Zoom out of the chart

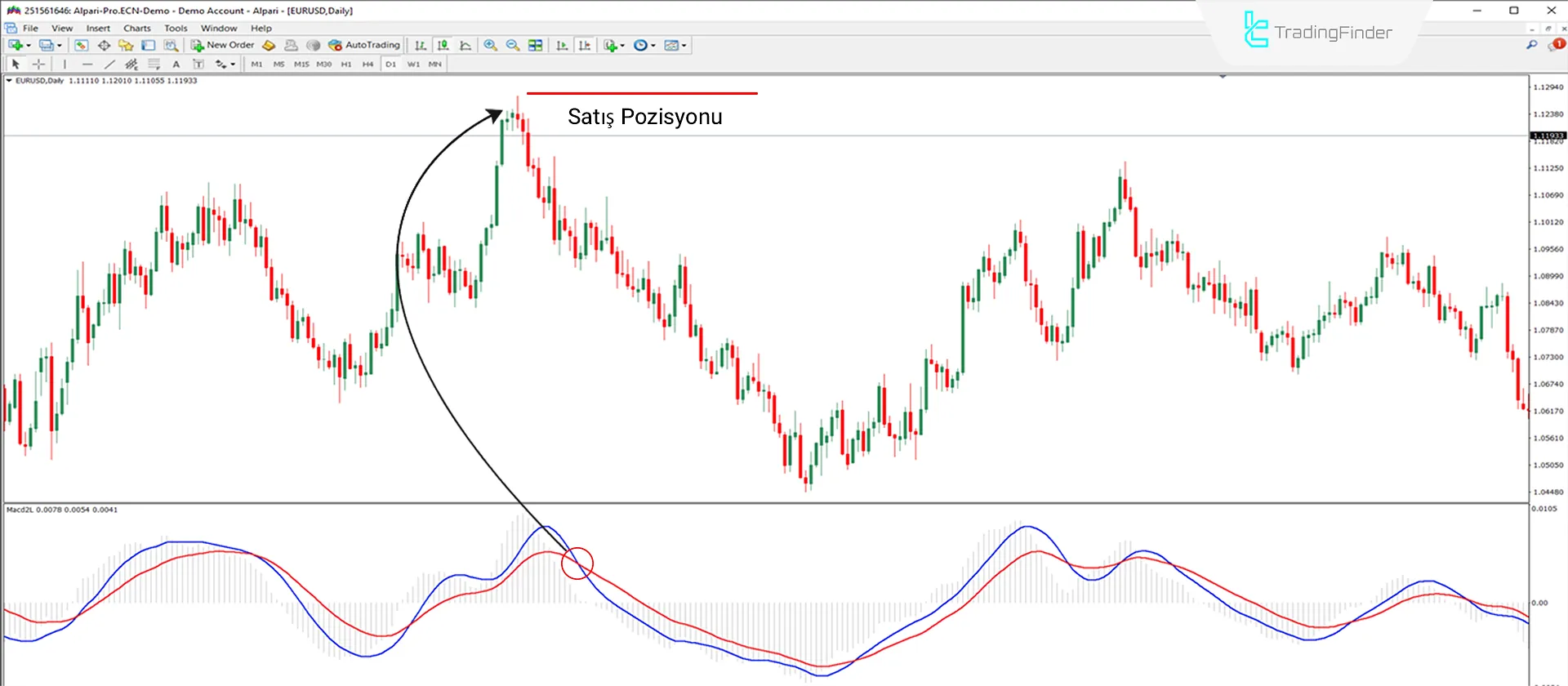point(513,45)
